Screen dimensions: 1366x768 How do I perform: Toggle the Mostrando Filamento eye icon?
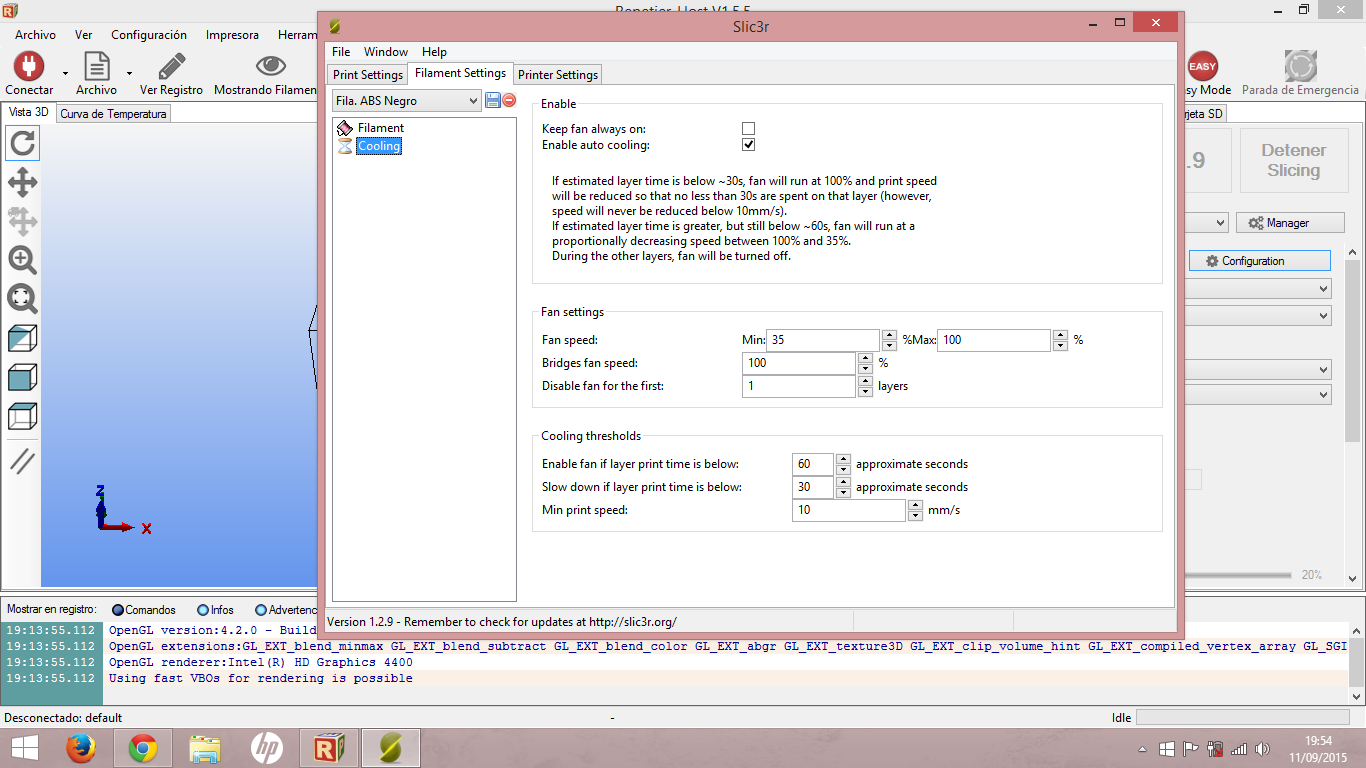[x=270, y=66]
